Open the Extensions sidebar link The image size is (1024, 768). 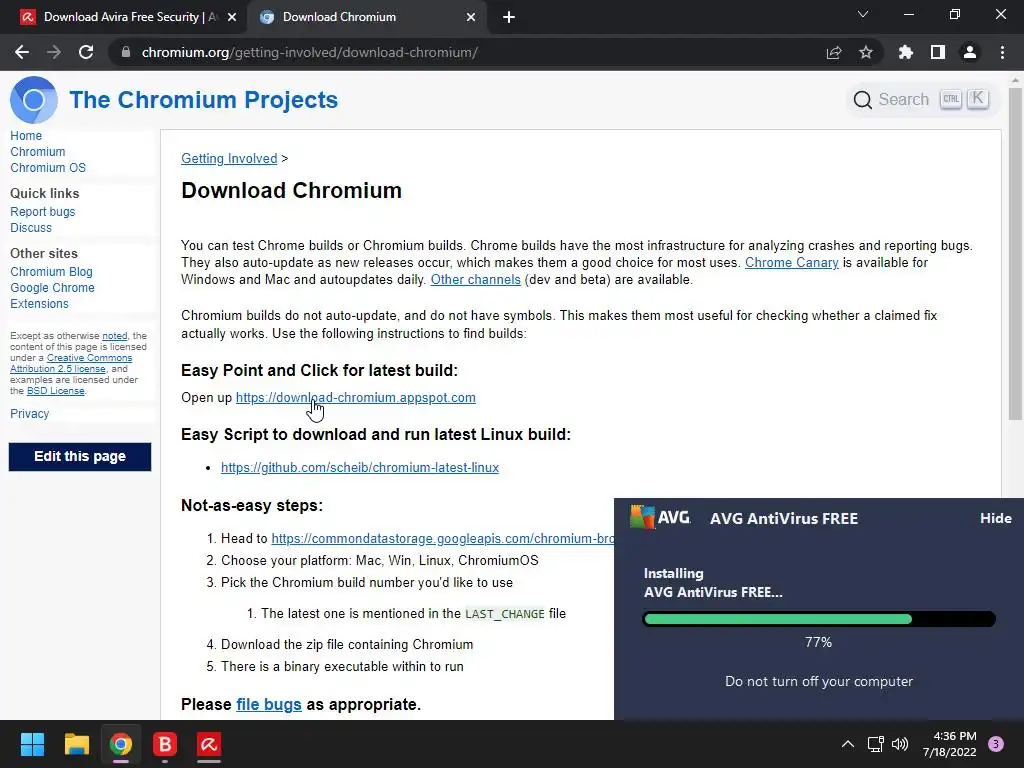tap(39, 304)
